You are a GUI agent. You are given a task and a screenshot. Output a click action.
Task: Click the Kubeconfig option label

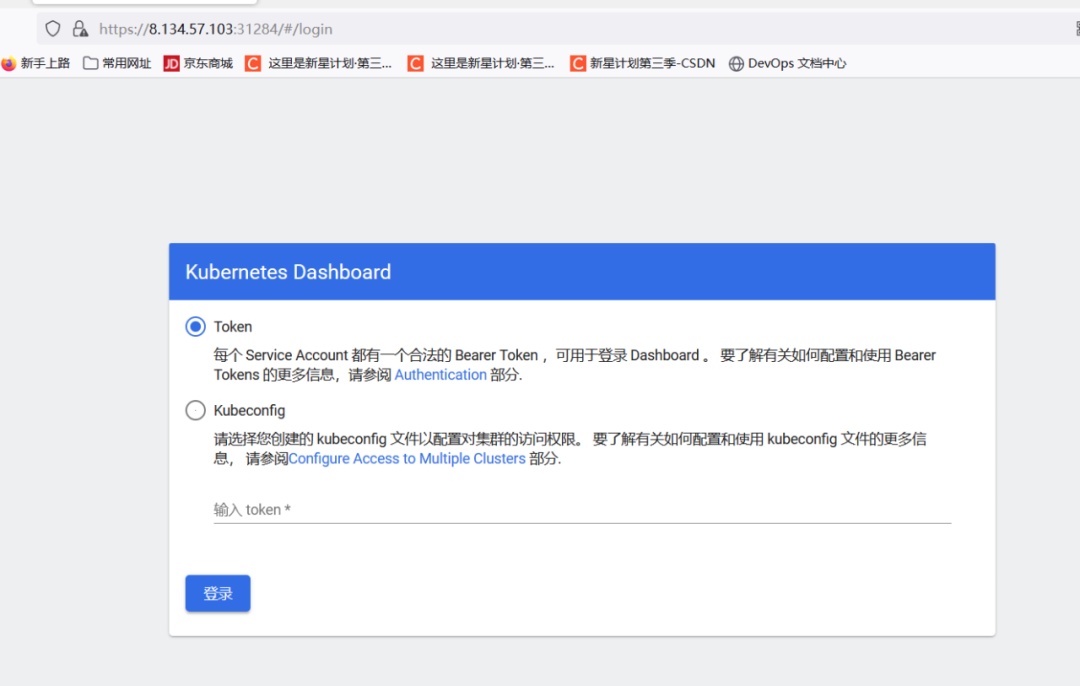249,410
